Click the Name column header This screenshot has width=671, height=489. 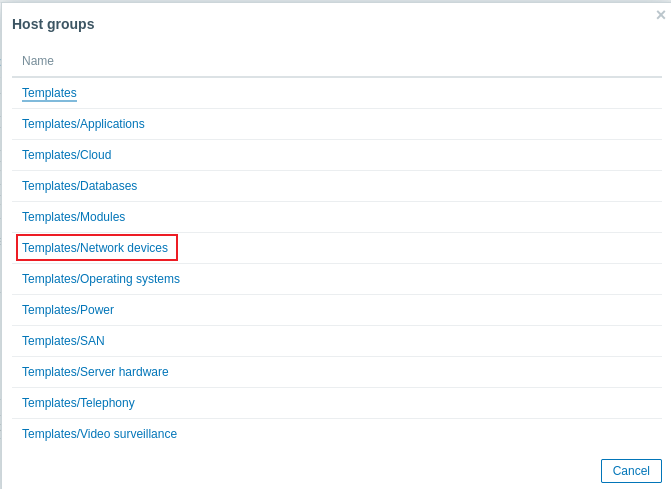tap(38, 61)
